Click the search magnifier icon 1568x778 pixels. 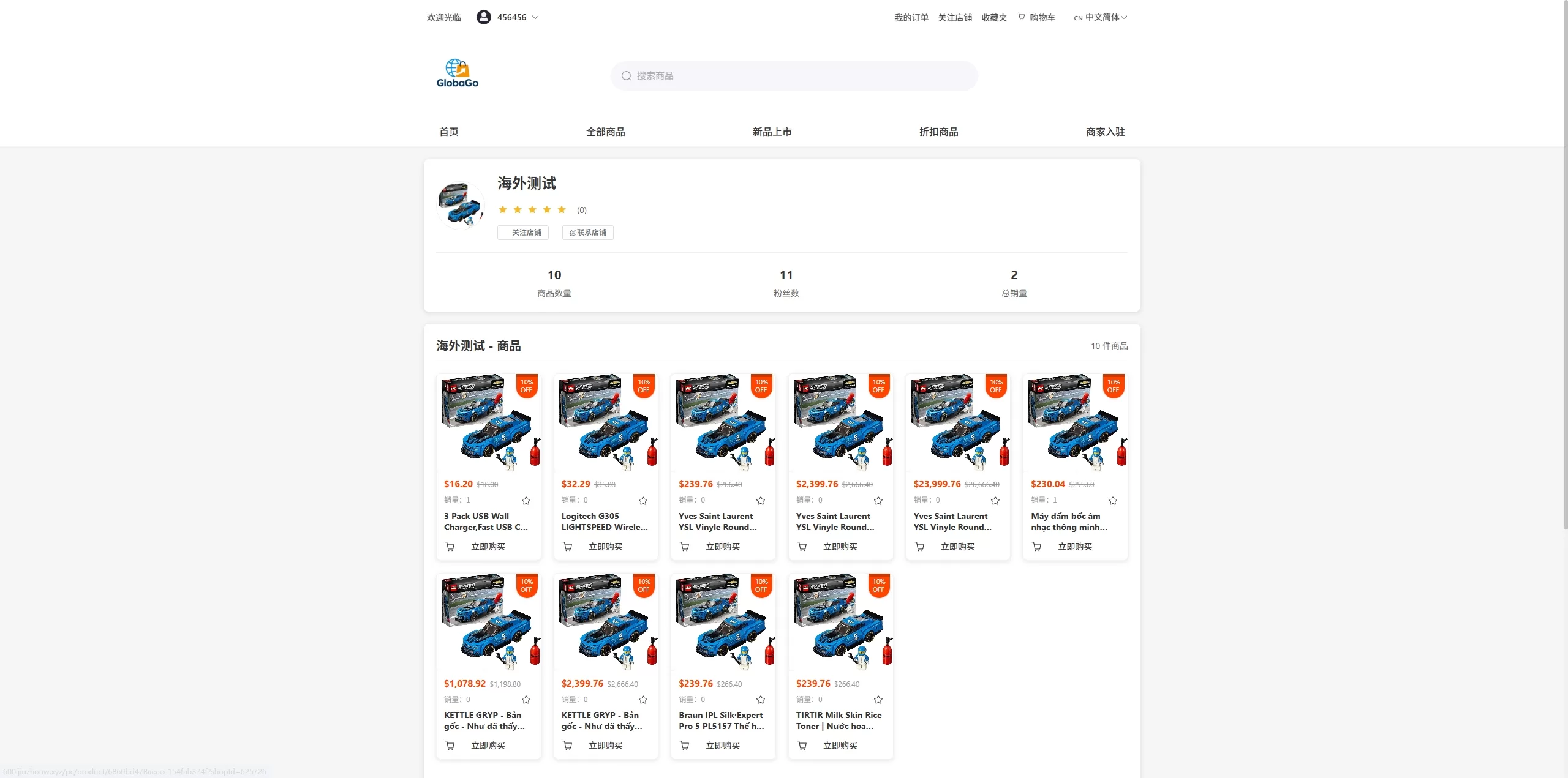[626, 75]
